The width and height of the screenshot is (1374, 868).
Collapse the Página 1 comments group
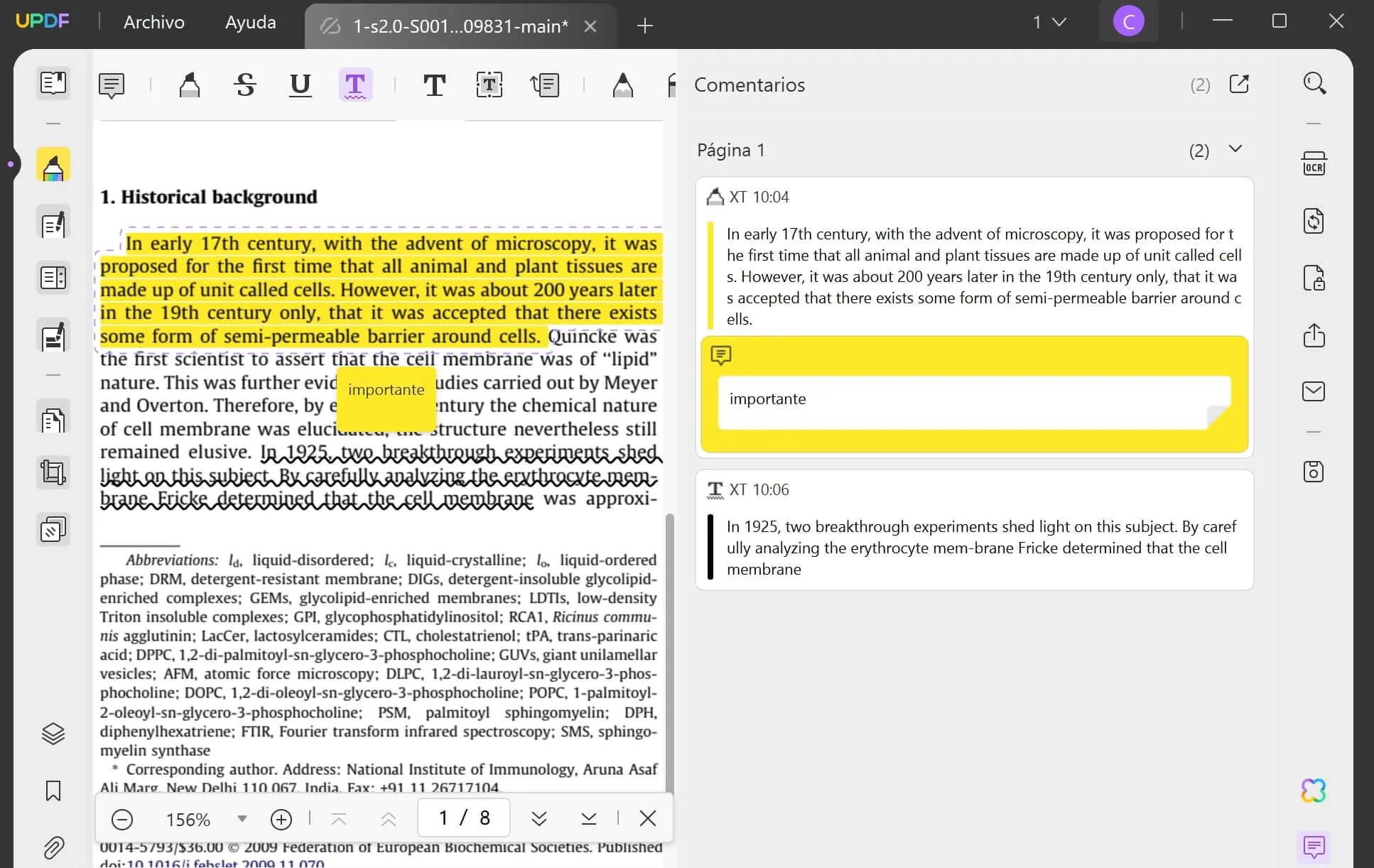(1235, 148)
